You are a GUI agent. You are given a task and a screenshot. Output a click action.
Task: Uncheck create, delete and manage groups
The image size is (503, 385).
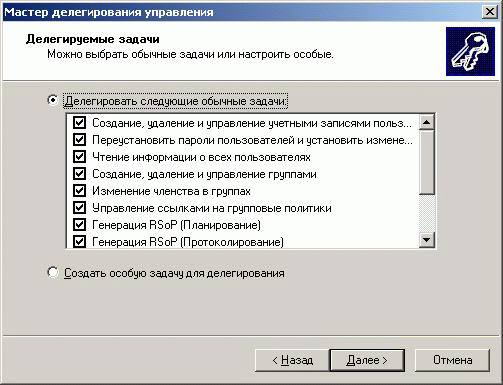click(79, 174)
